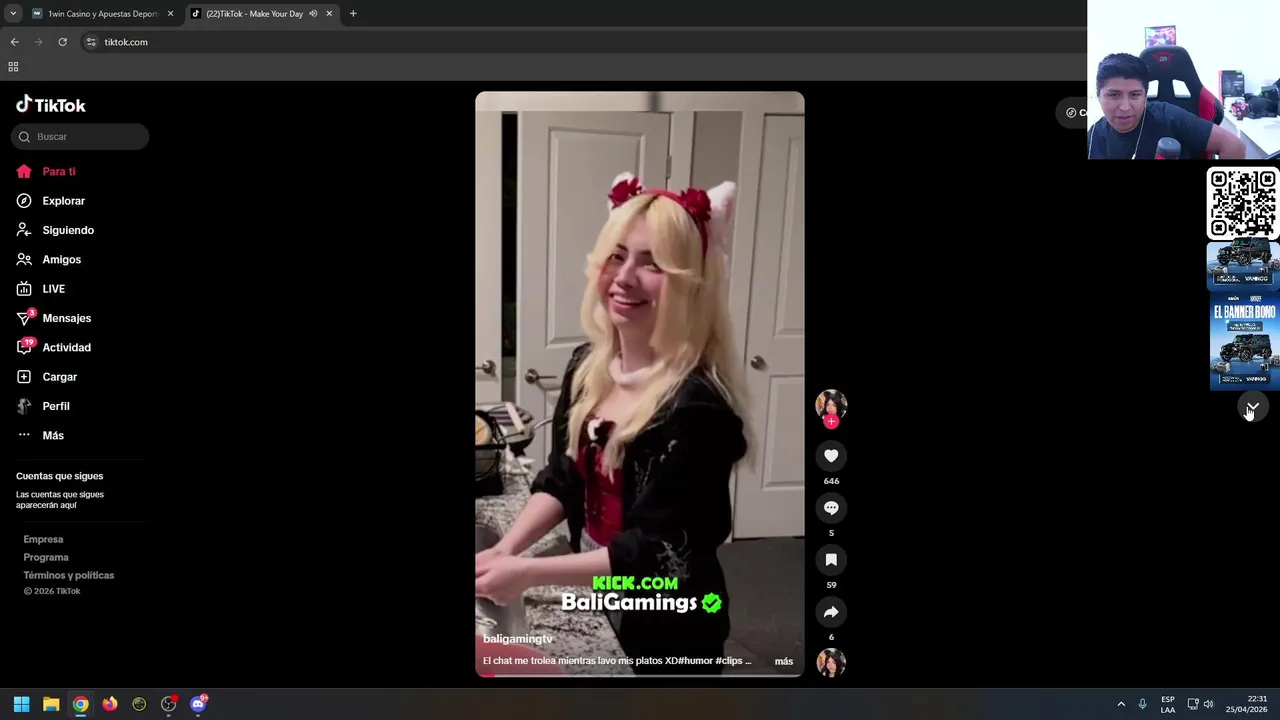Image resolution: width=1280 pixels, height=720 pixels.
Task: Open Términos y políticas link
Action: pos(69,576)
